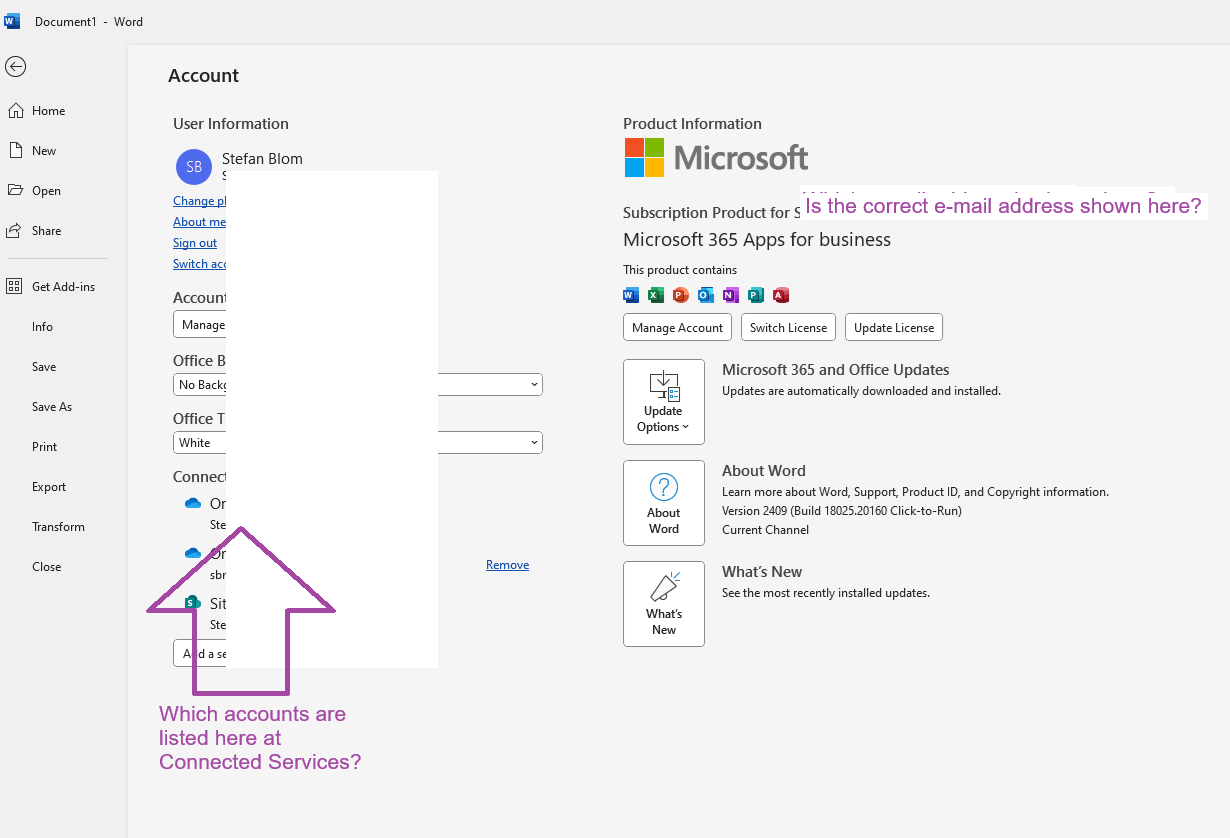Click the Open folder icon
Image resolution: width=1230 pixels, height=838 pixels.
pos(15,190)
